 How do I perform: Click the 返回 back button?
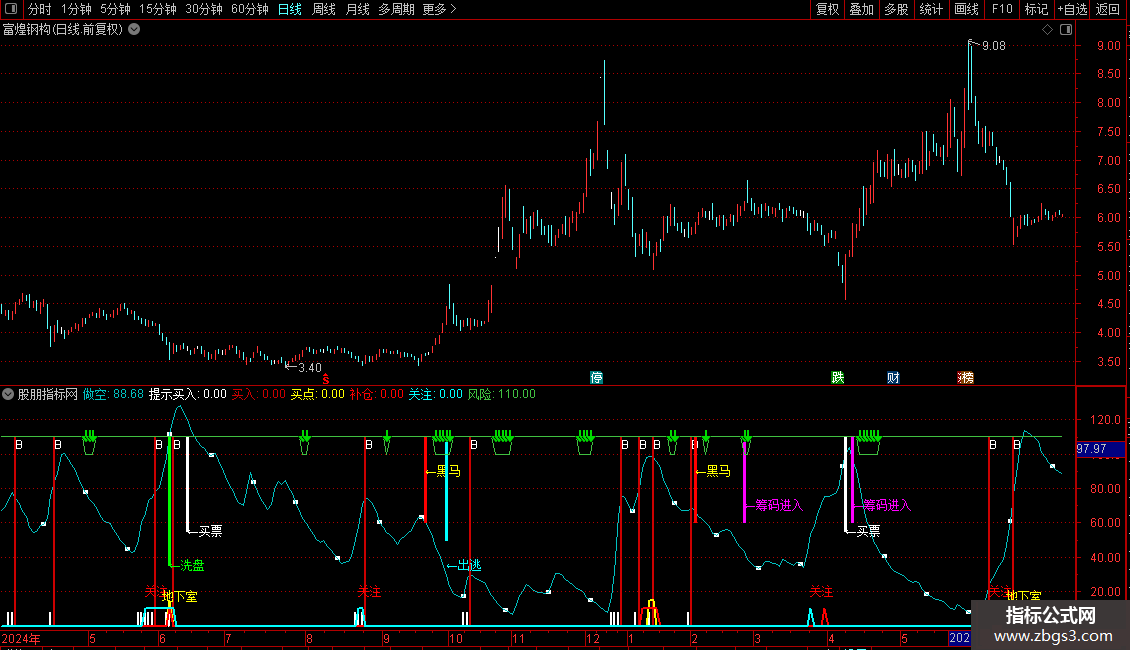[1108, 9]
